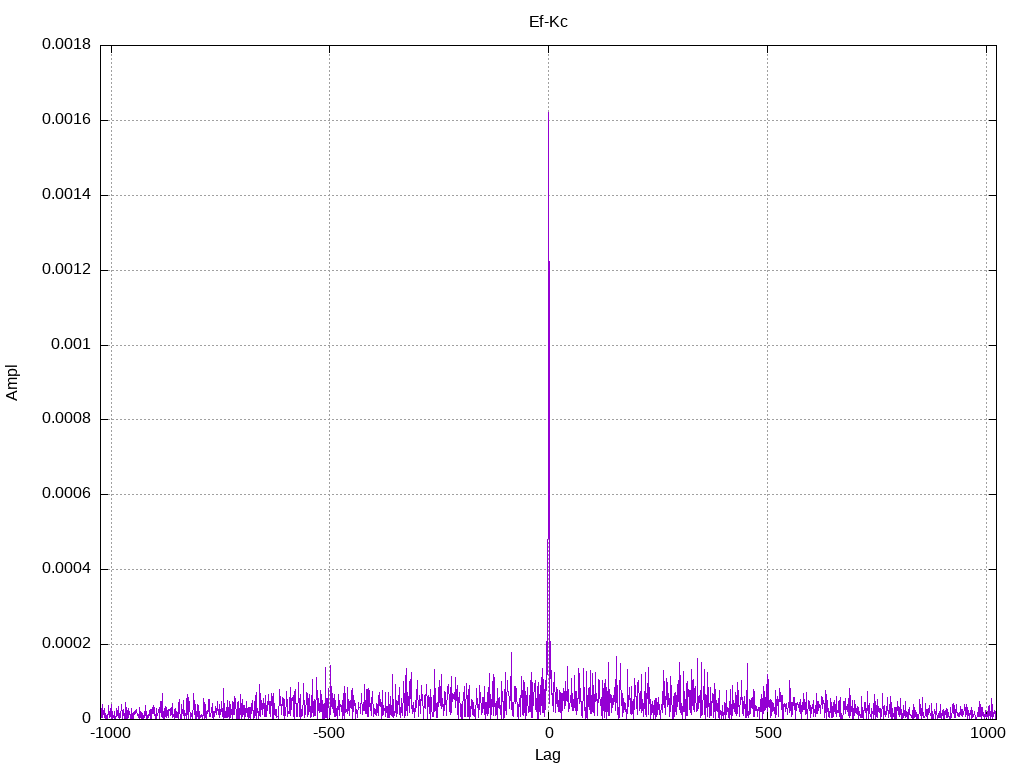This screenshot has height=768, width=1024.
Task: Click x-axis tick label 500
Action: [768, 733]
